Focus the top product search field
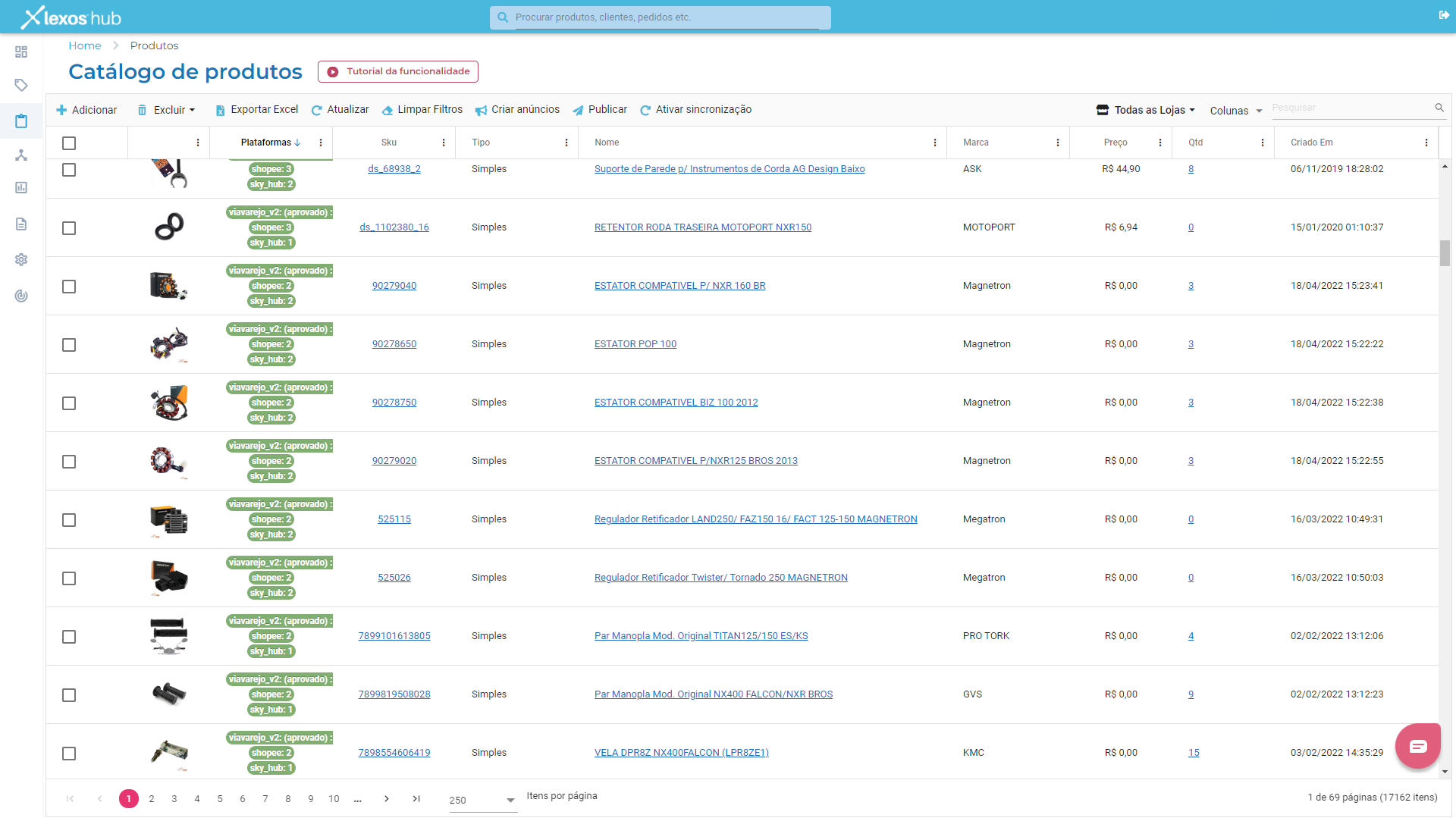The height and width of the screenshot is (818, 1456). point(667,17)
